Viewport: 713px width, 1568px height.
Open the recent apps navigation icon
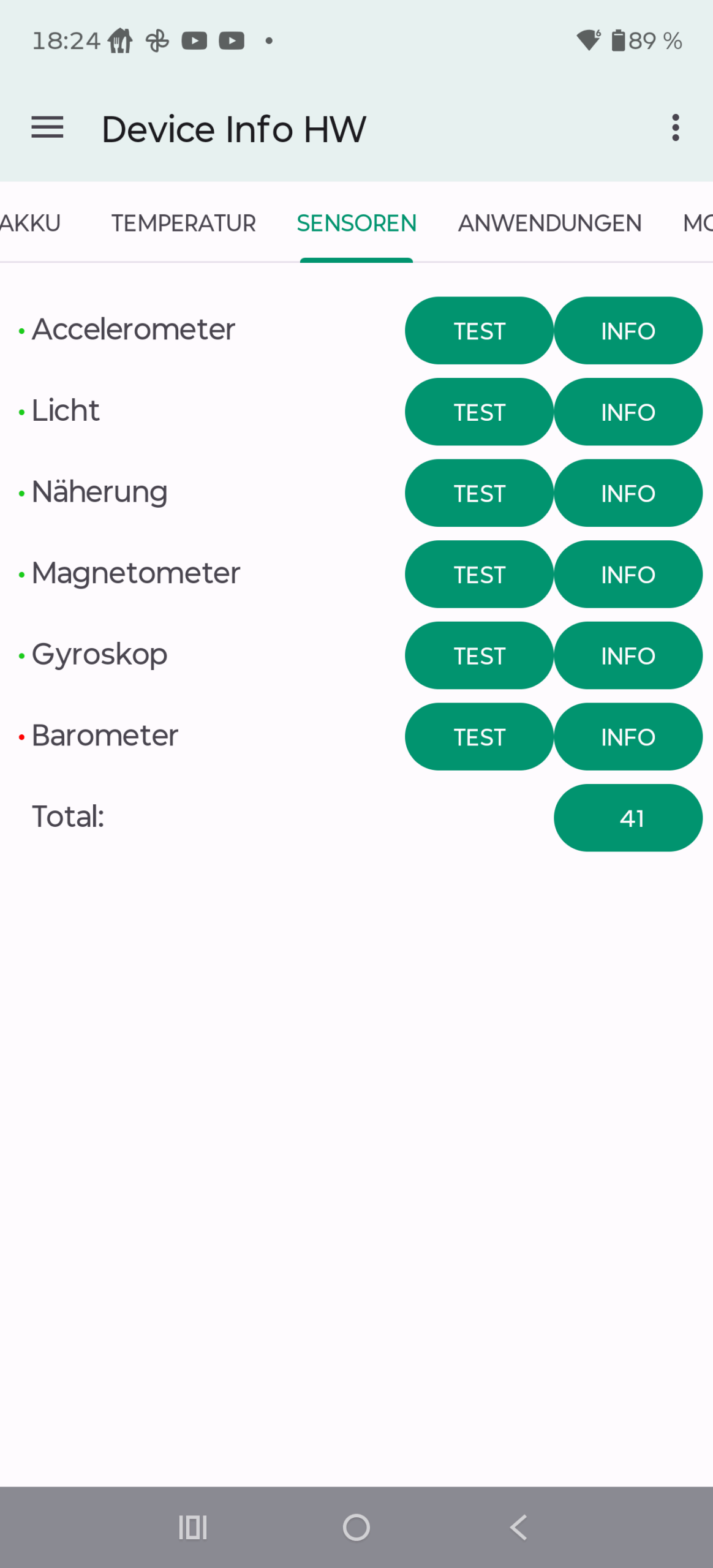click(x=193, y=1526)
